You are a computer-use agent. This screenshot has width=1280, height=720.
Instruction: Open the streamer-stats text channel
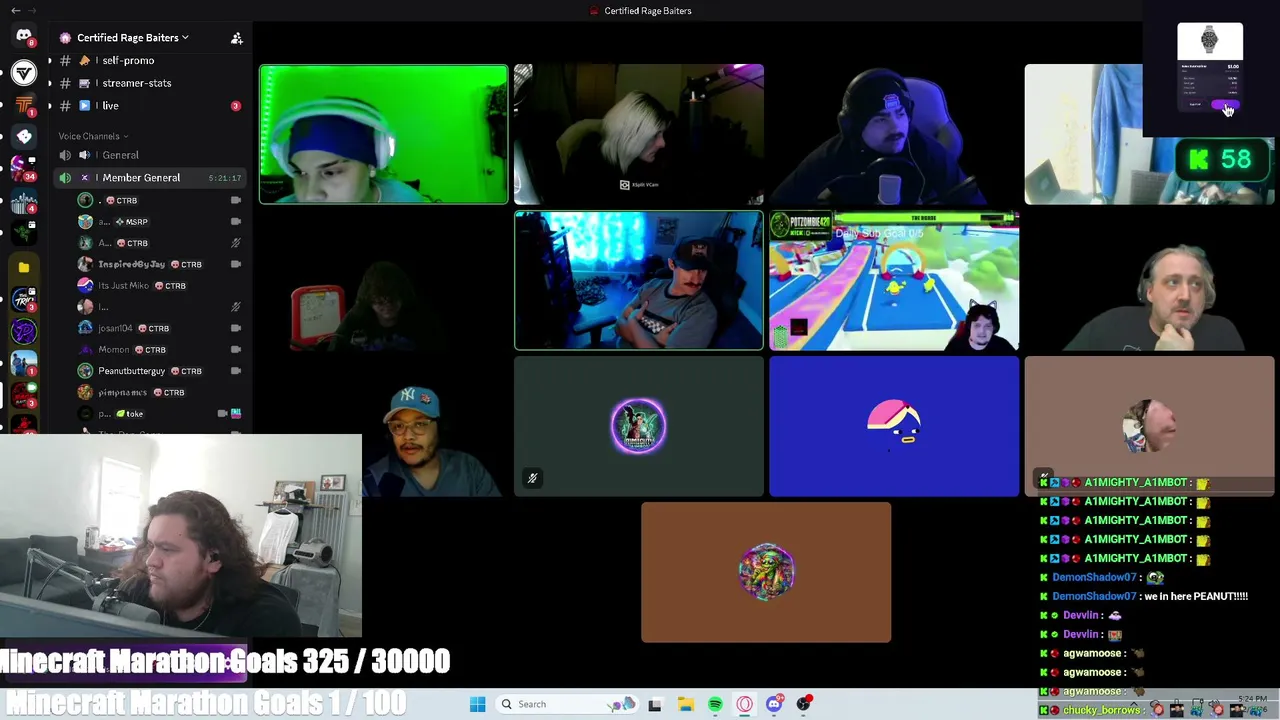pyautogui.click(x=136, y=83)
